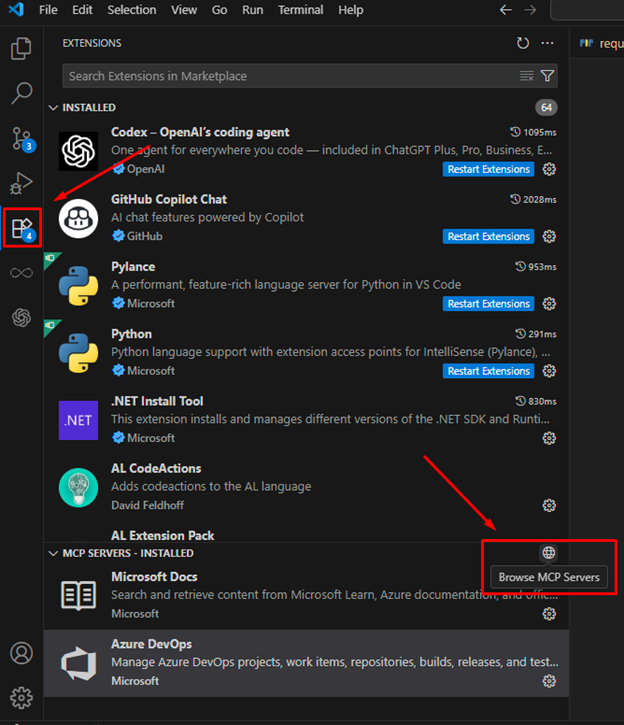Open manage gear for GitHub Copilot Chat

click(549, 237)
